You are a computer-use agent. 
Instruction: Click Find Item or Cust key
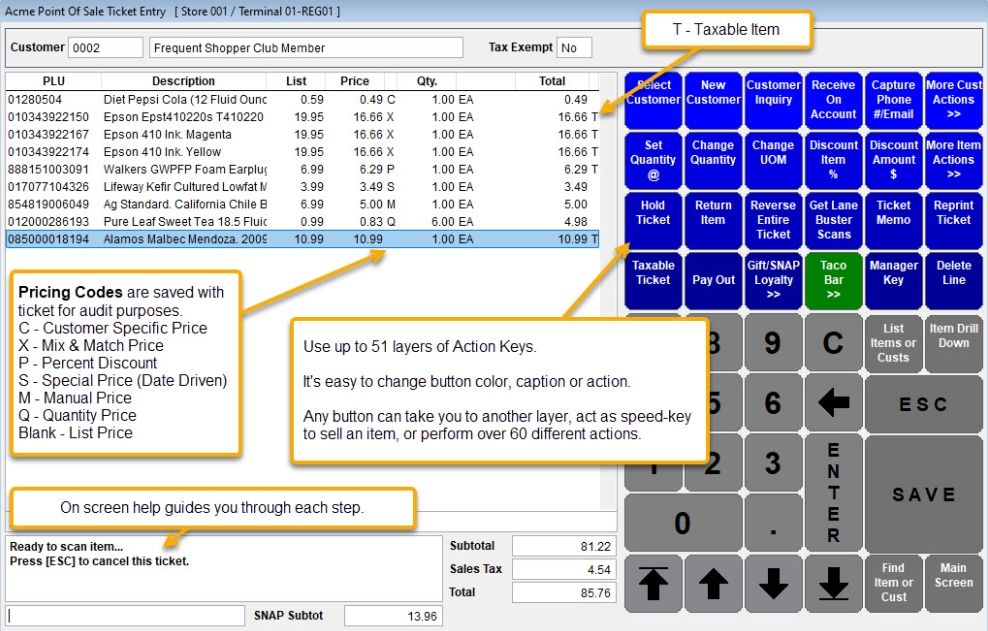(893, 583)
